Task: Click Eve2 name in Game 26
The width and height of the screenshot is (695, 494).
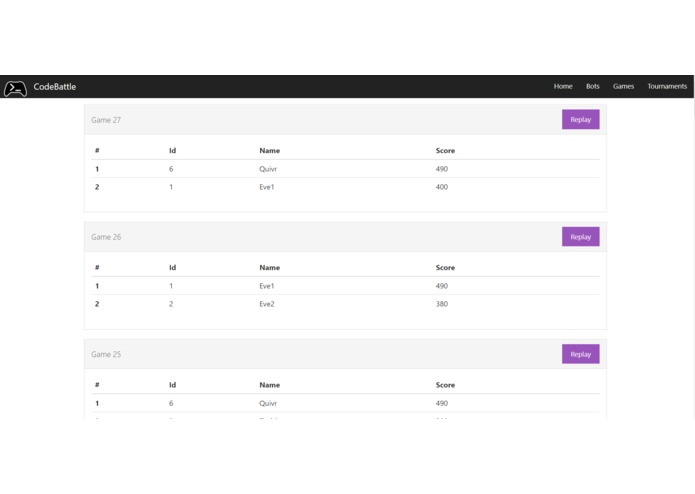Action: [267, 304]
